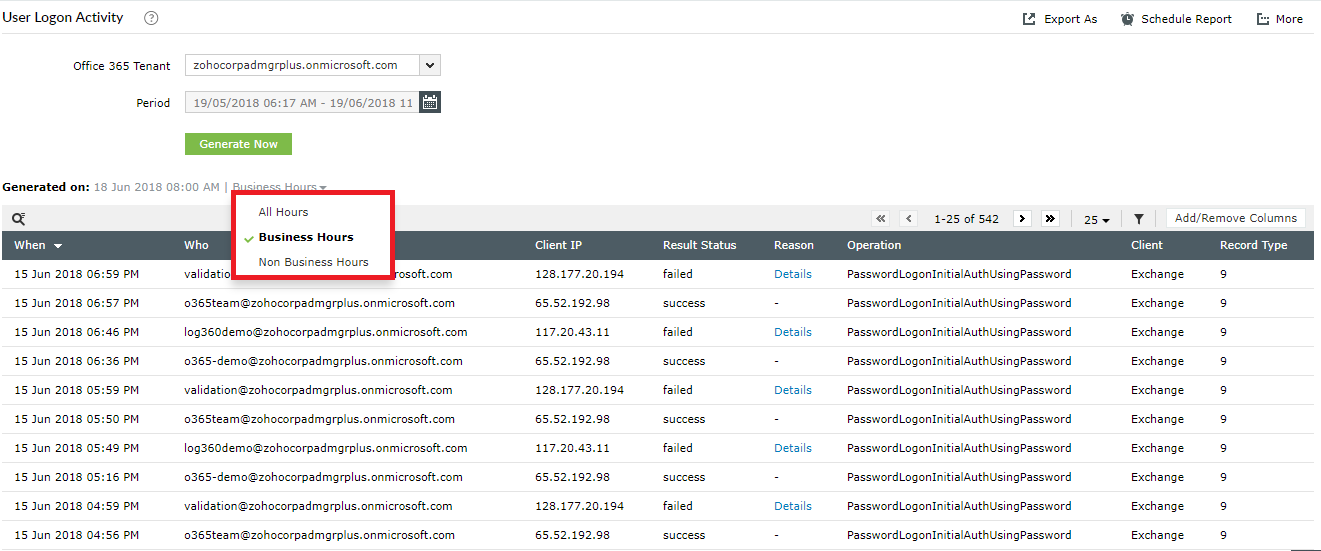Screen dimensions: 1321x551
Task: Open Details for the 06:59 PM failed logon
Action: [x=792, y=274]
